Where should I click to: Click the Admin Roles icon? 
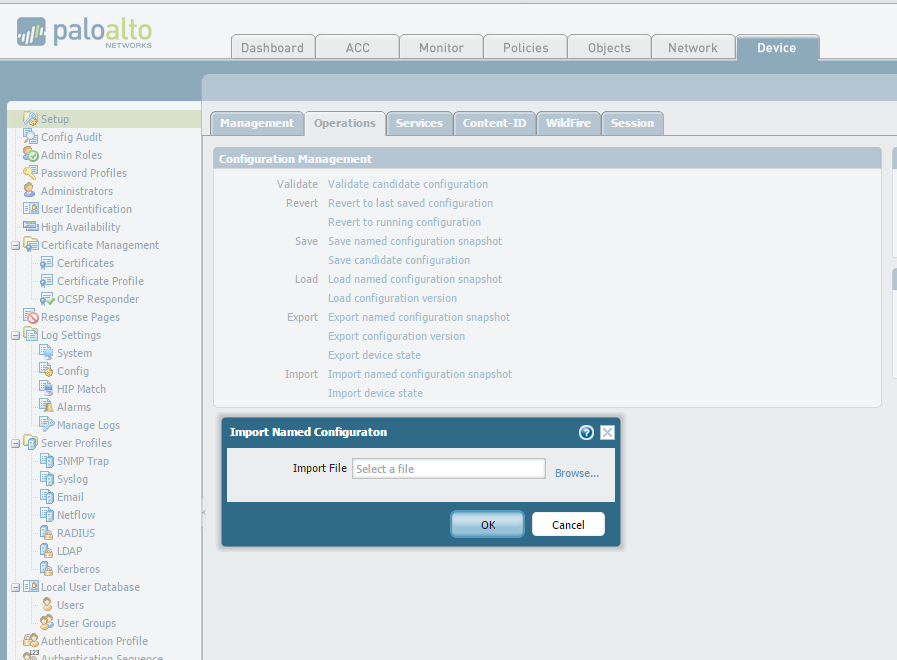point(30,154)
